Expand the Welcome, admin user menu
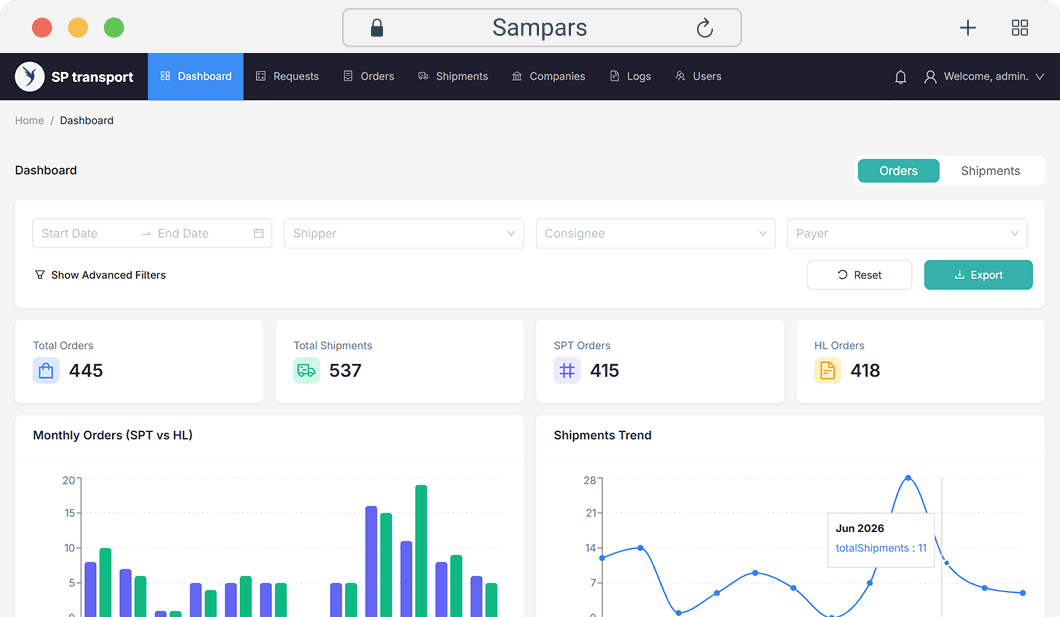Image resolution: width=1060 pixels, height=617 pixels. tap(984, 77)
